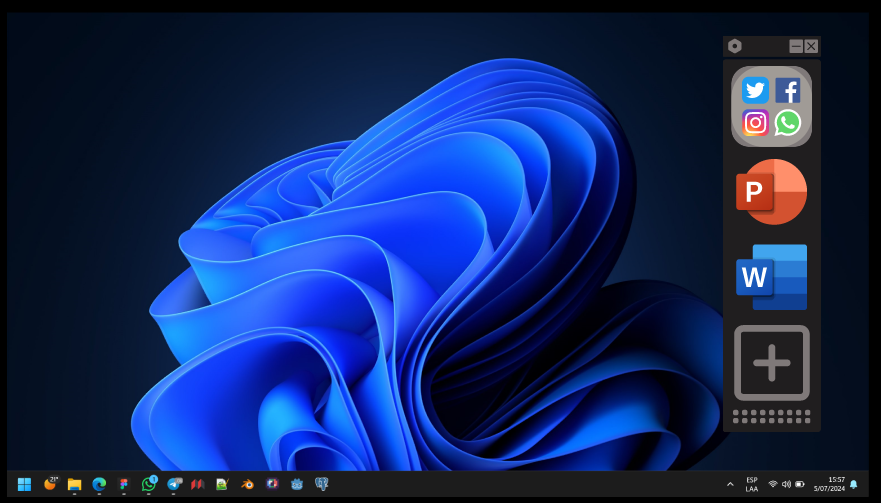The width and height of the screenshot is (881, 503).
Task: Open File Explorer from the taskbar
Action: 74,484
